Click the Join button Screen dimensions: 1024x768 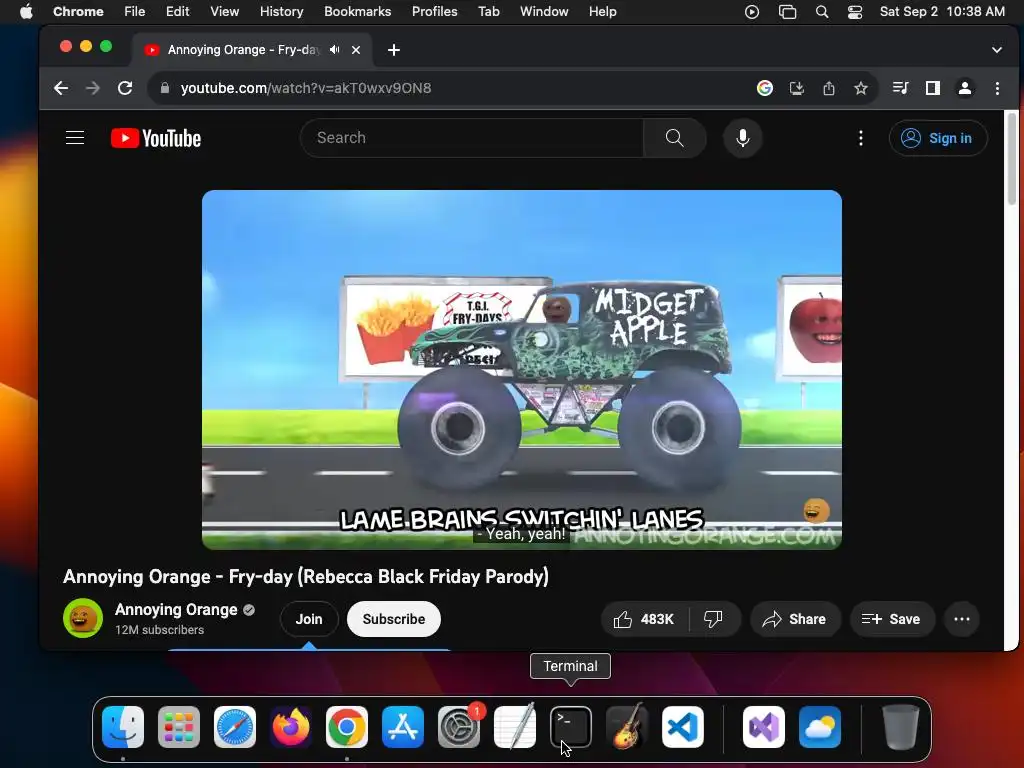309,619
